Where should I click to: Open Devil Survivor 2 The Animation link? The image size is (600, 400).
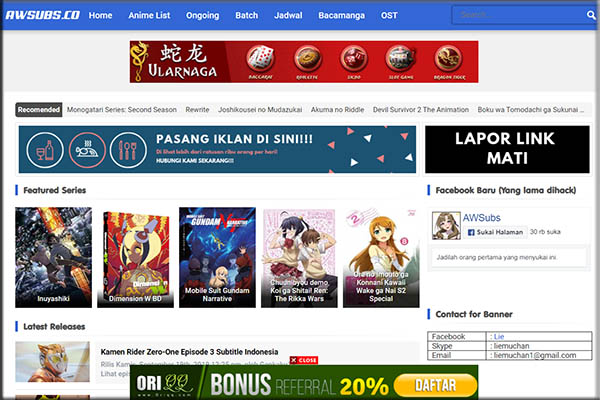pyautogui.click(x=421, y=110)
